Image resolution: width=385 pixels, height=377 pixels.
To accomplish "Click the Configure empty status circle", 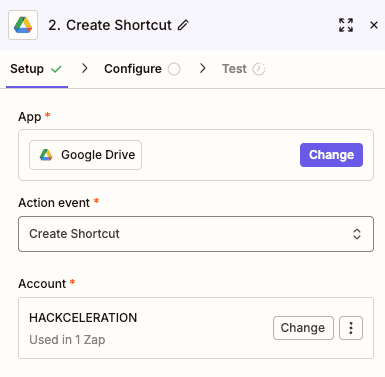I will 174,69.
